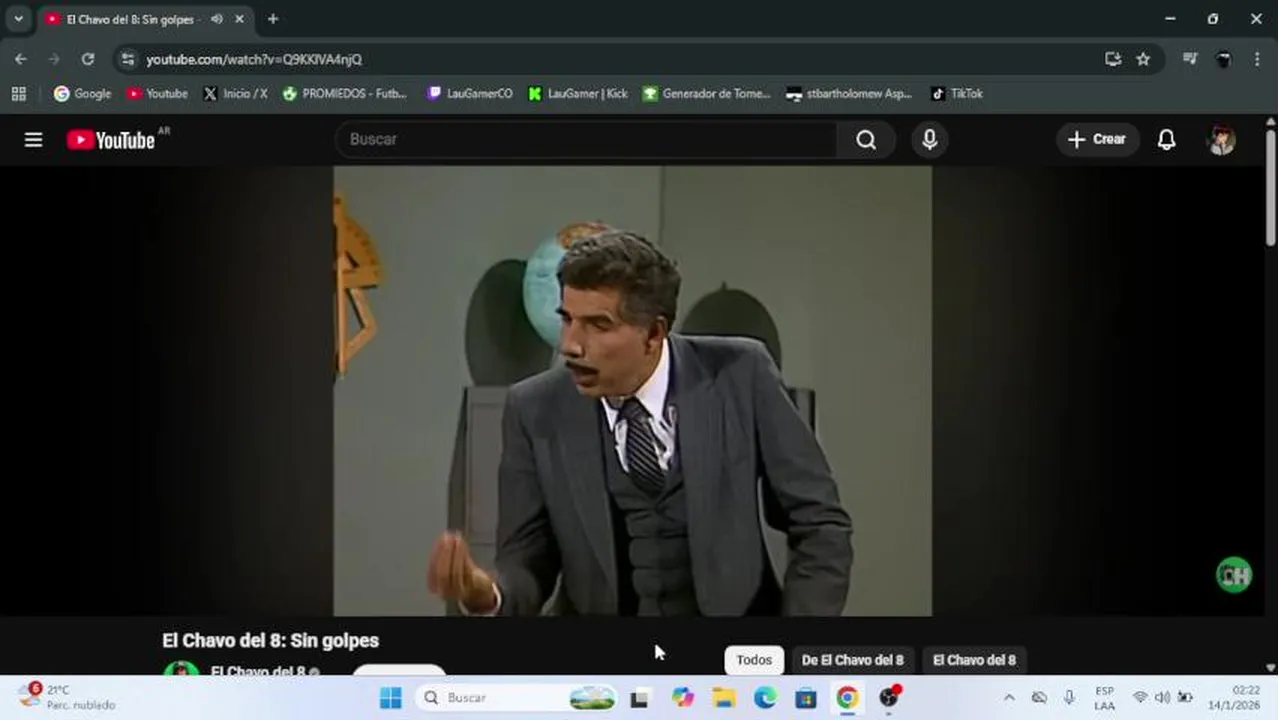This screenshot has width=1278, height=720.
Task: Open the Google bookmark
Action: point(83,93)
